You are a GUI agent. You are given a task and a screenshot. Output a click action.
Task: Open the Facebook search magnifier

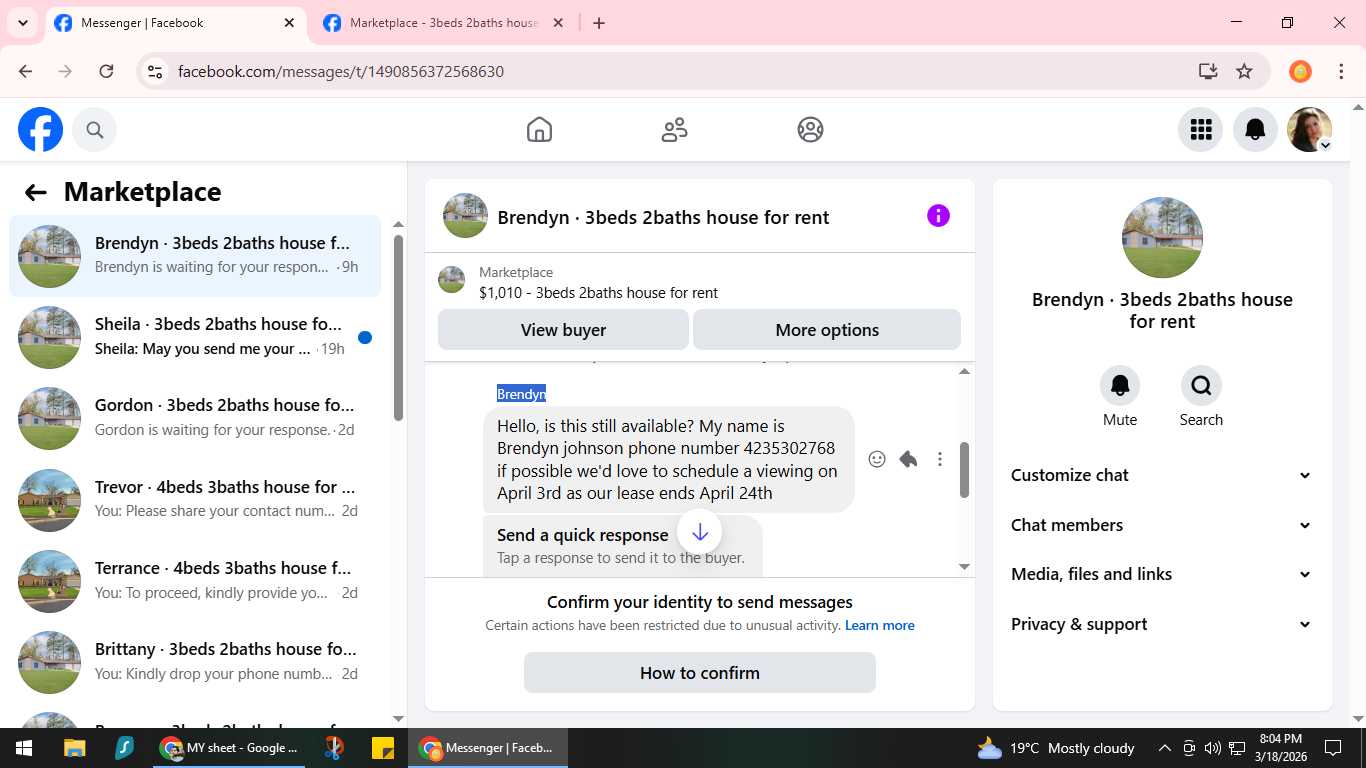pos(94,130)
